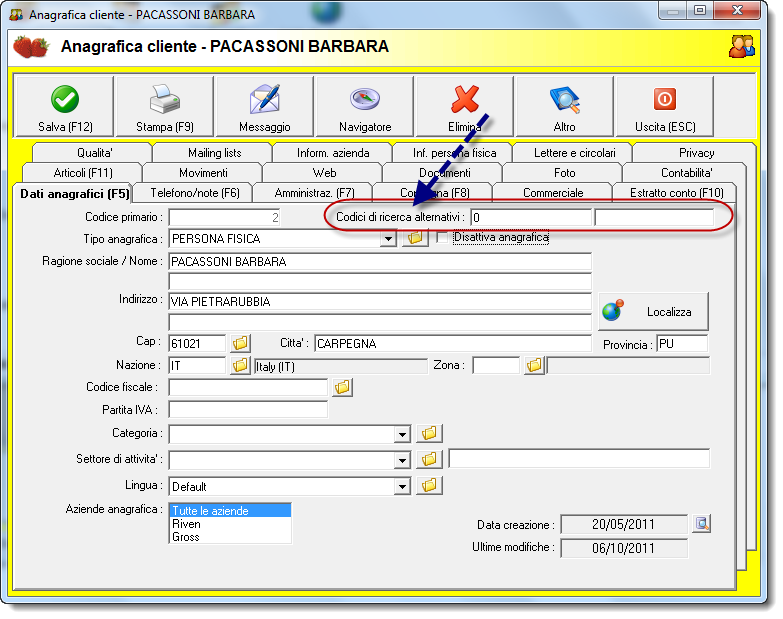
Task: Open the Contabilita' tab
Action: [x=687, y=173]
